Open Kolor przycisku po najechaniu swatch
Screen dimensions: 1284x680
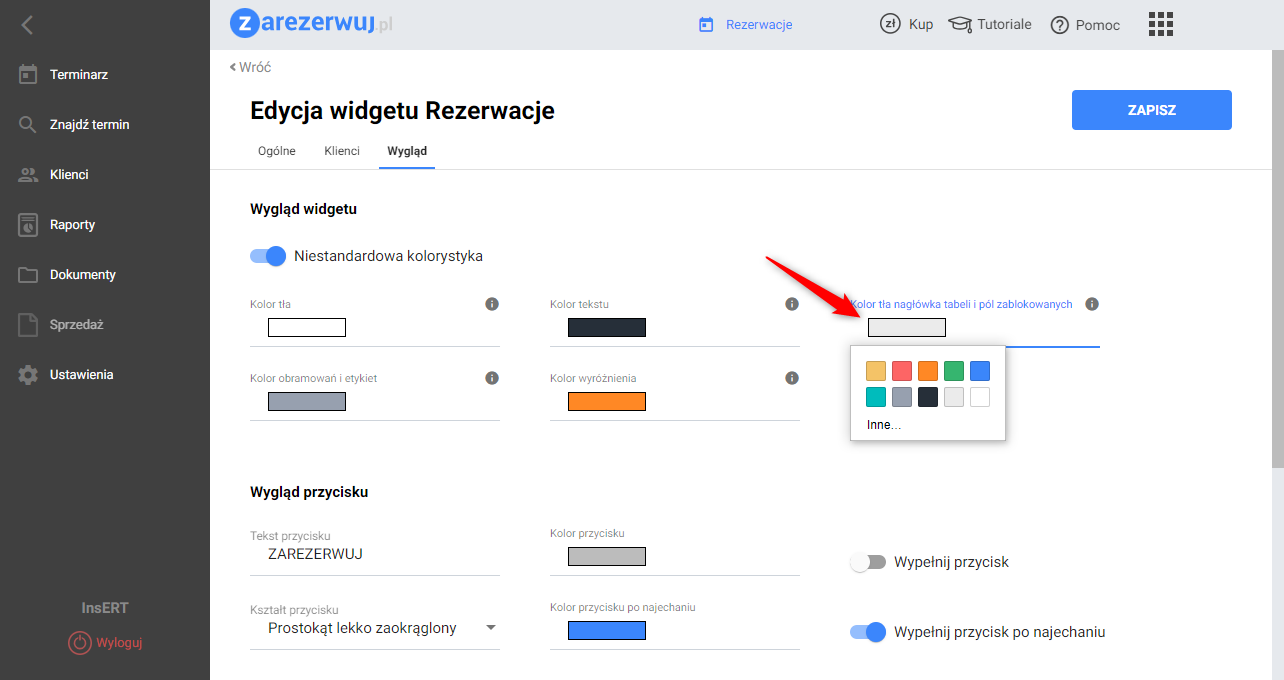607,630
